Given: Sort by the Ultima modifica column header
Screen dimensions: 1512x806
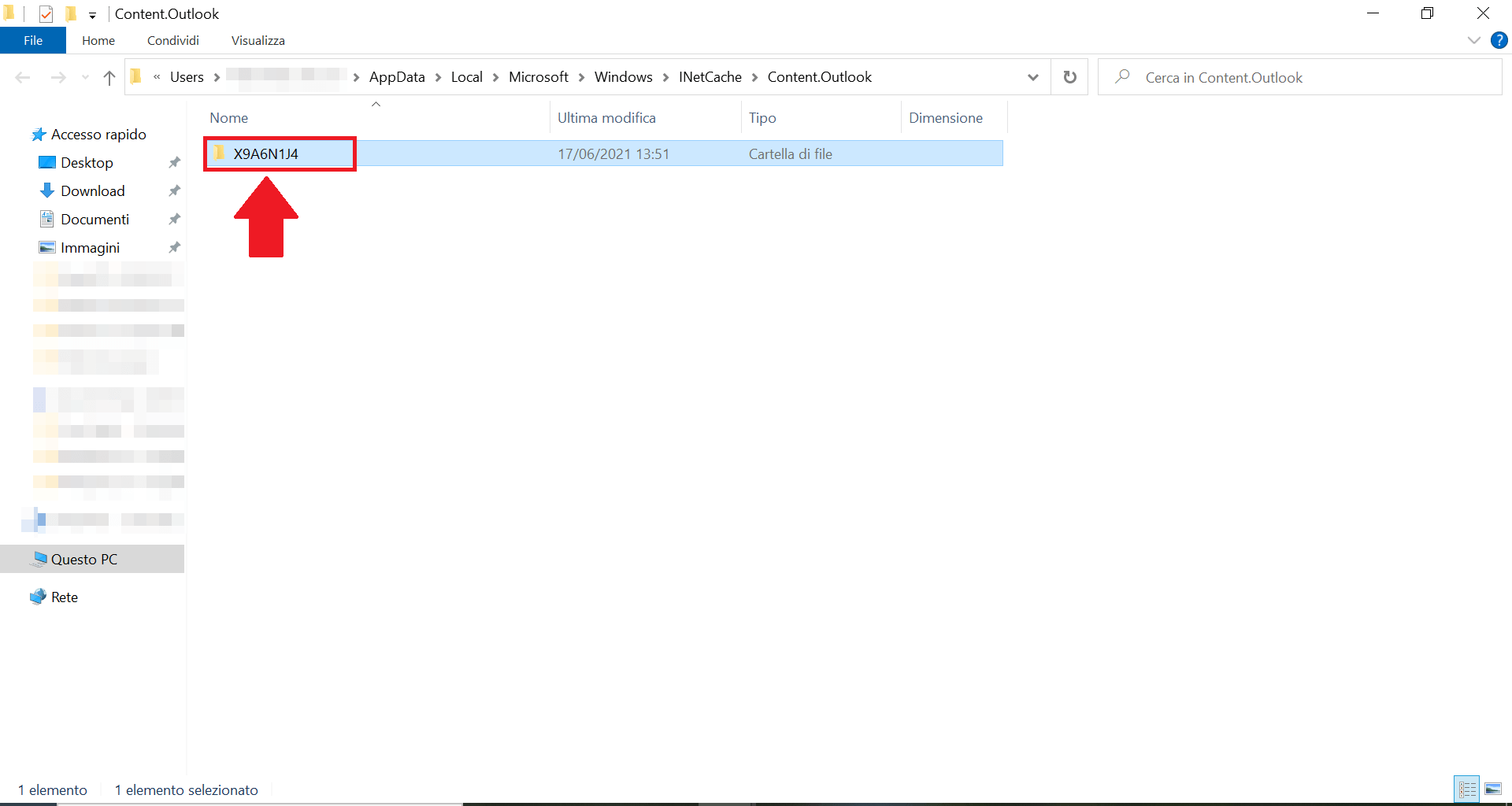Looking at the screenshot, I should tap(606, 118).
